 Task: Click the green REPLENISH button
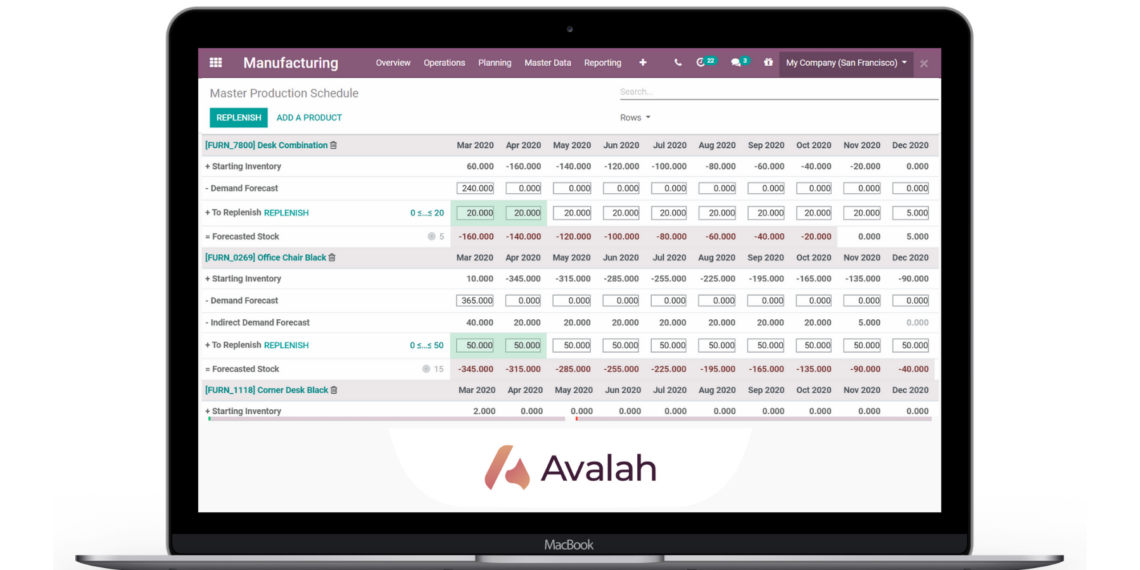click(x=238, y=118)
